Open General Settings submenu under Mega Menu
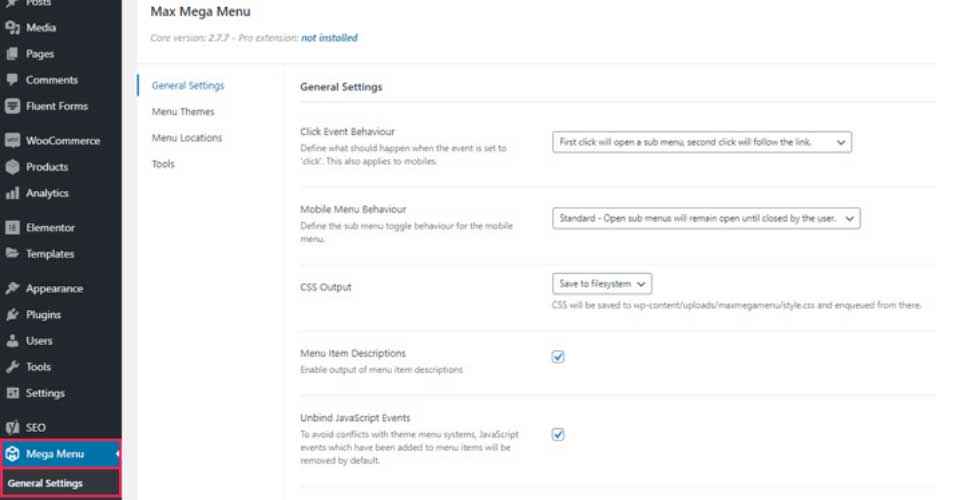Screen dimensions: 955x500 pyautogui.click(x=45, y=484)
